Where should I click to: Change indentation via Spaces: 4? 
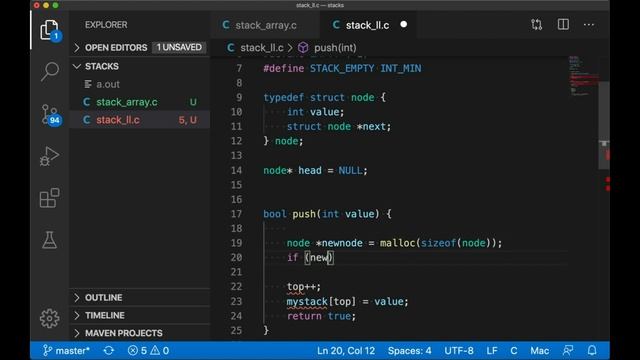(409, 351)
